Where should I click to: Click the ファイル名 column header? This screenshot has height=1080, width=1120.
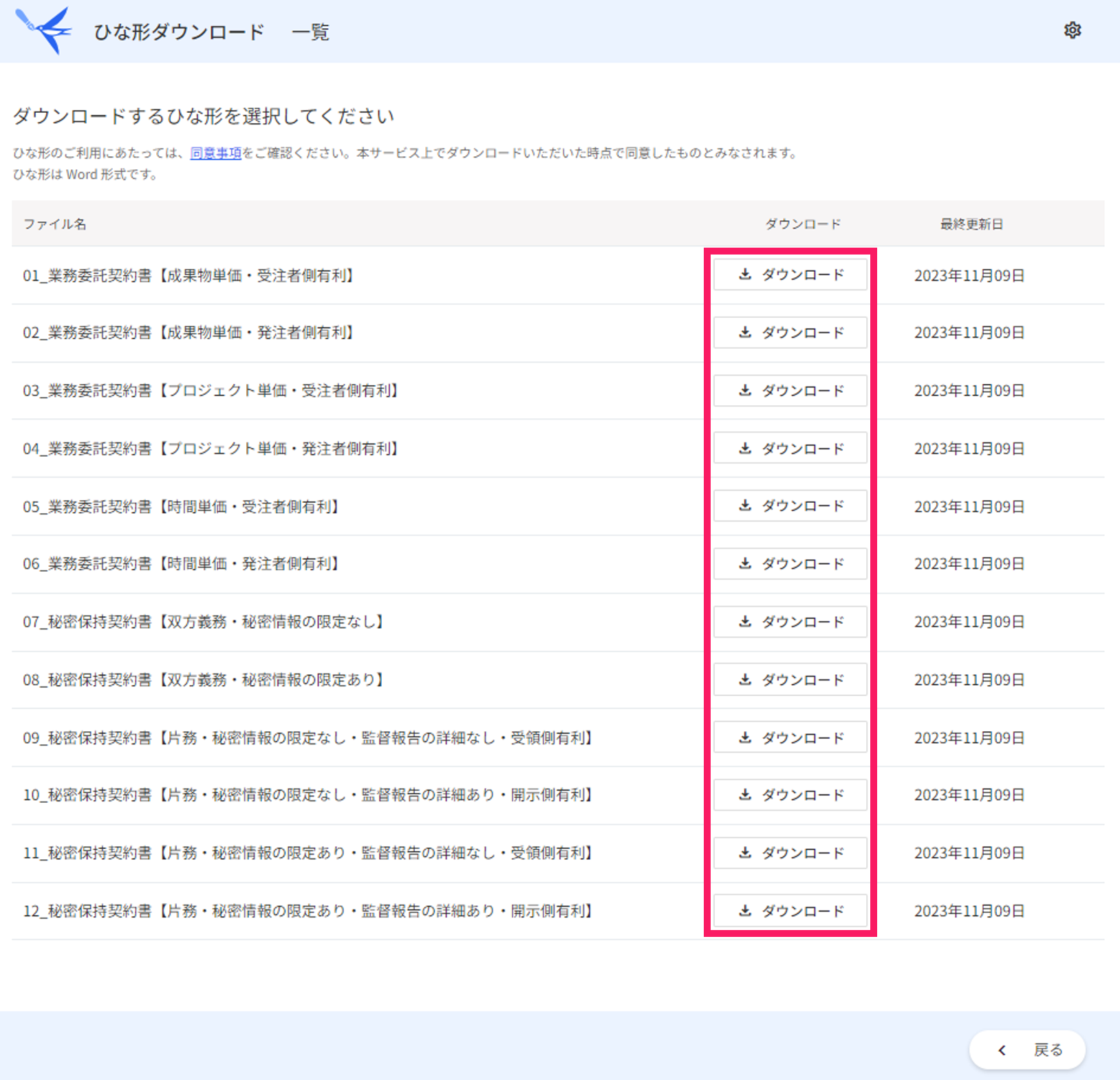(x=55, y=224)
